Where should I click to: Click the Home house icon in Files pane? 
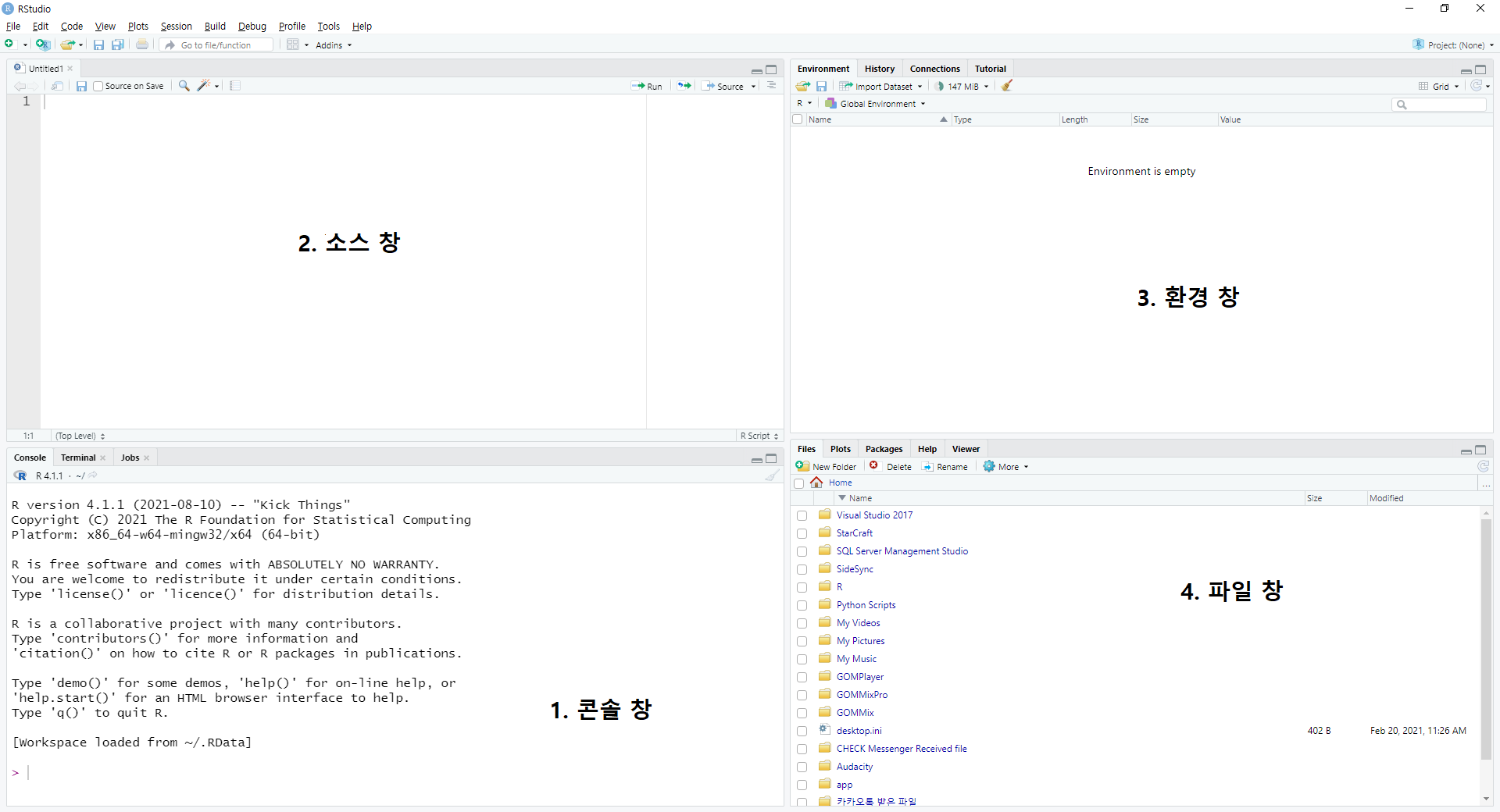(x=816, y=483)
